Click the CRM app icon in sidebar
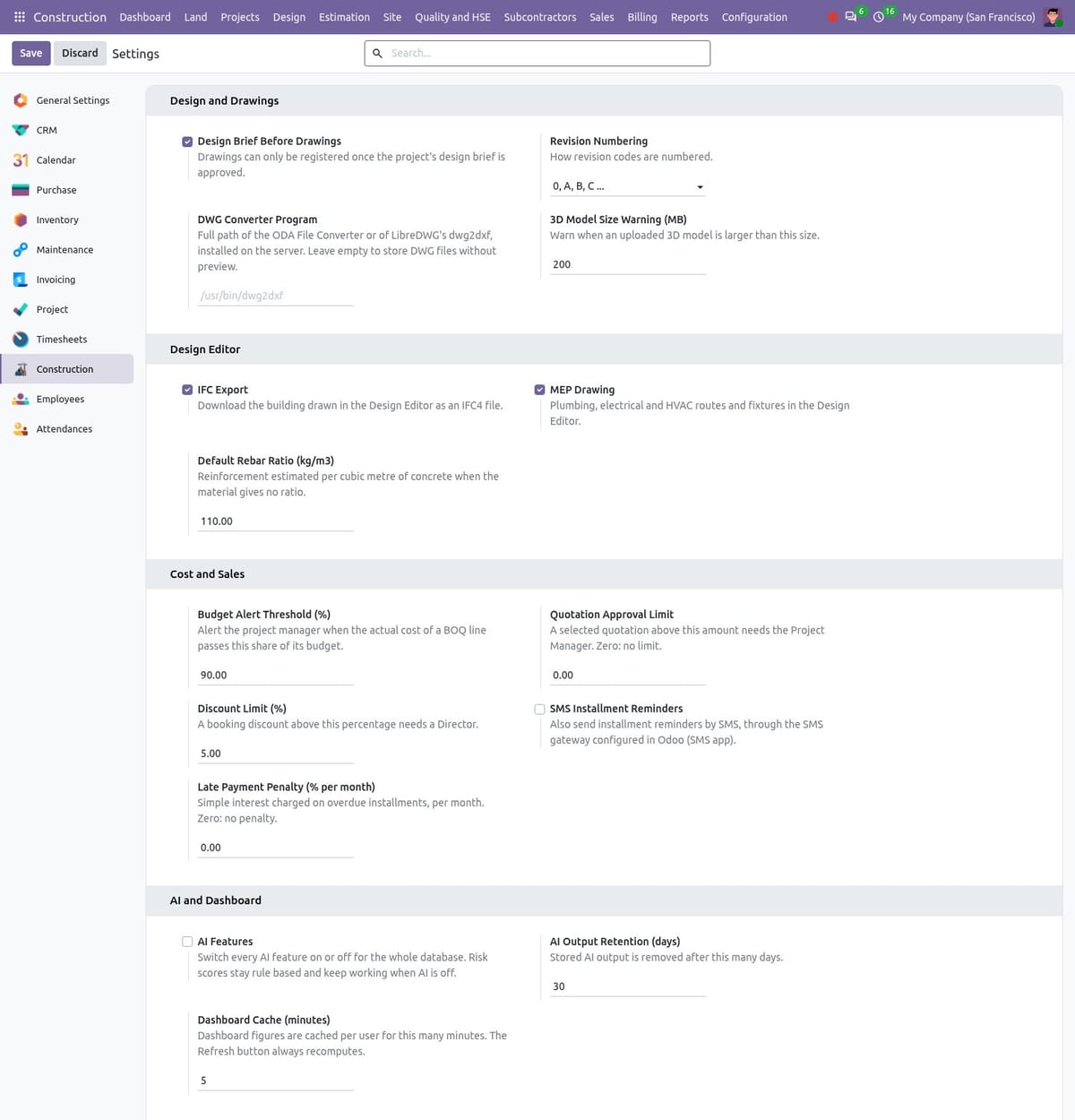This screenshot has width=1075, height=1120. tap(21, 130)
